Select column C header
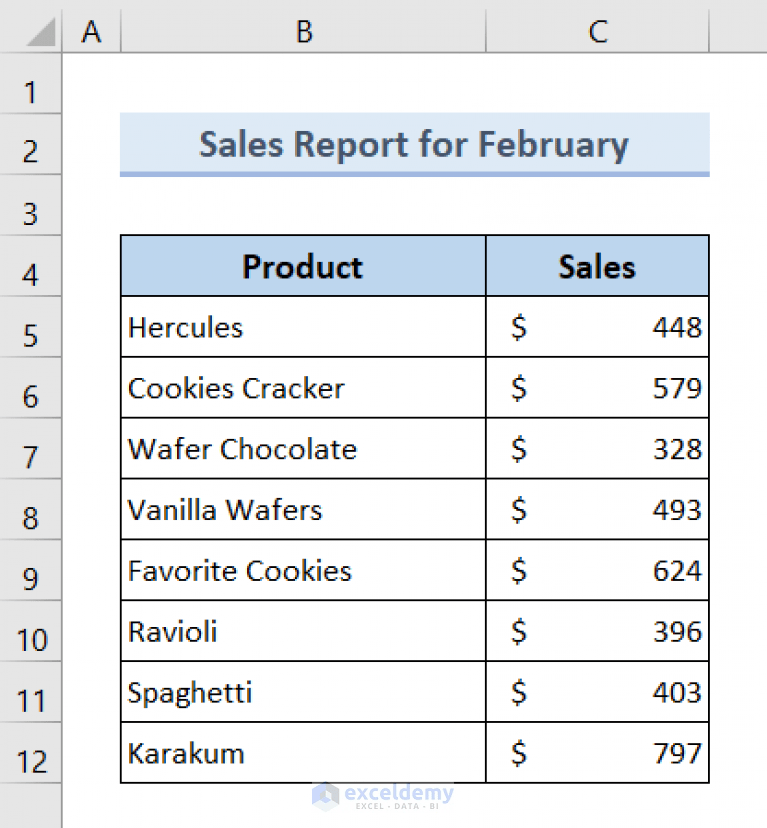767x828 pixels. (597, 32)
